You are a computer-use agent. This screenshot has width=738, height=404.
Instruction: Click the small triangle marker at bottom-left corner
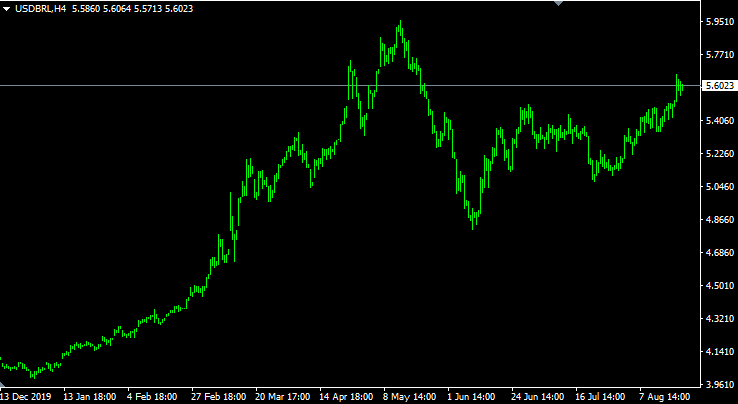[2, 385]
